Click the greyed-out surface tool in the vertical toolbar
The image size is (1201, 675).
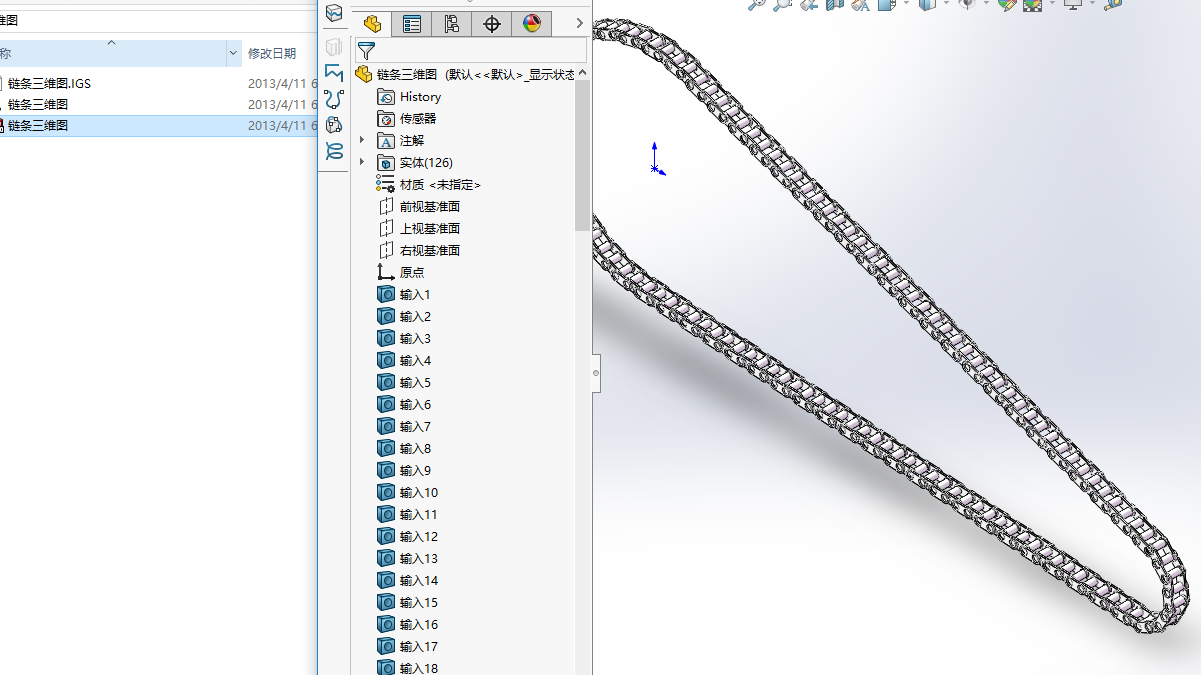pyautogui.click(x=334, y=47)
